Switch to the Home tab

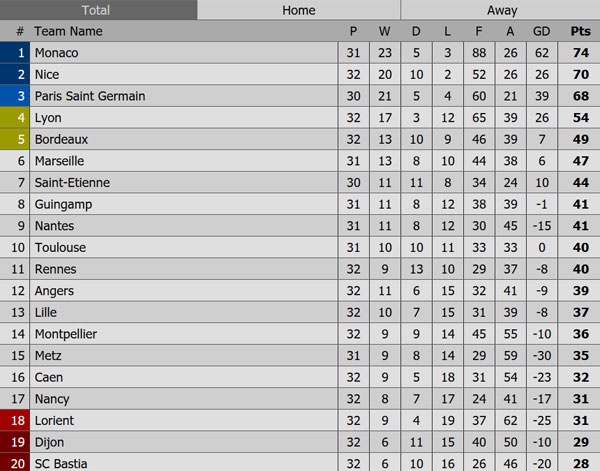pos(298,10)
